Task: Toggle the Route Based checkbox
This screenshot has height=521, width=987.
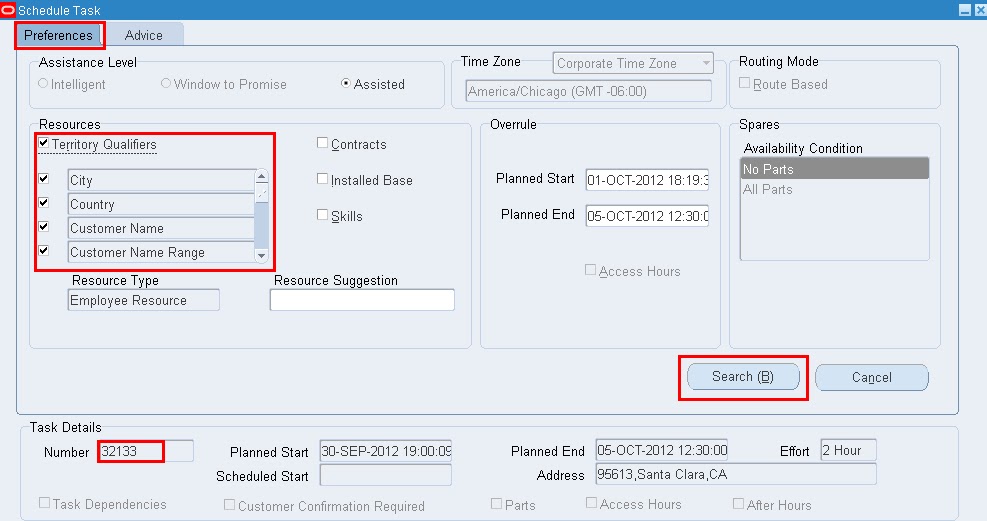Action: point(745,83)
